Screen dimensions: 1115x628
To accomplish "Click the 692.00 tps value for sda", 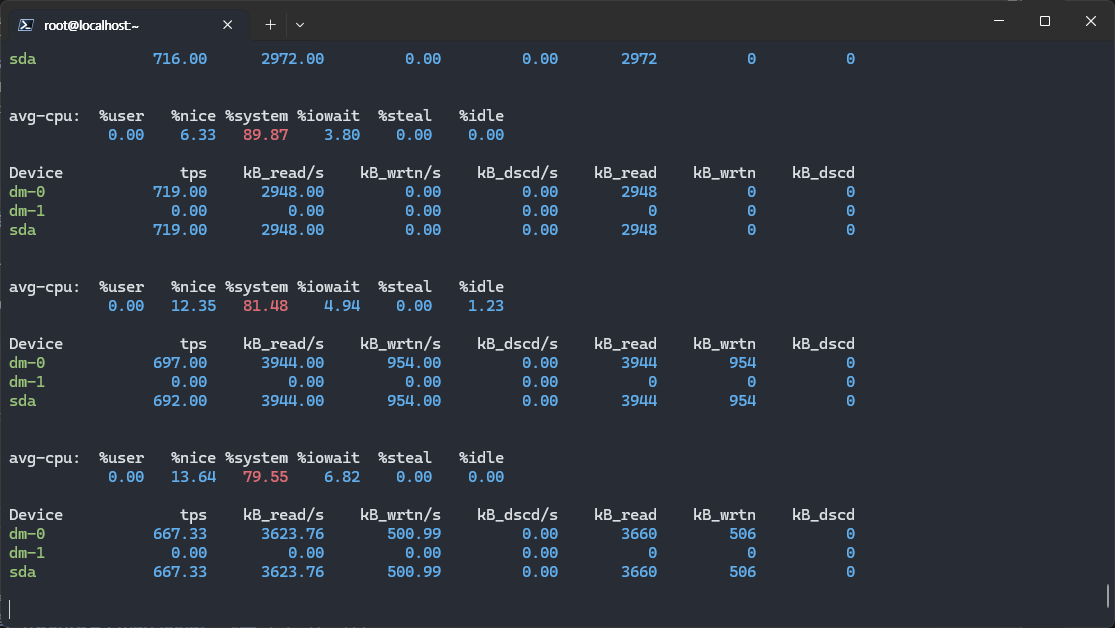I will click(x=180, y=401).
